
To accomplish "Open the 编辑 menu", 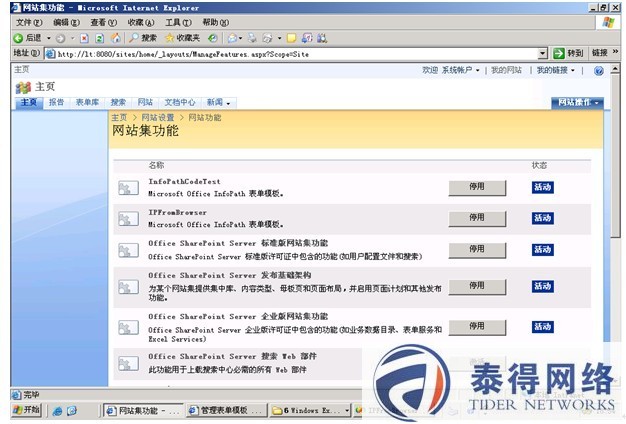I will tap(66, 22).
